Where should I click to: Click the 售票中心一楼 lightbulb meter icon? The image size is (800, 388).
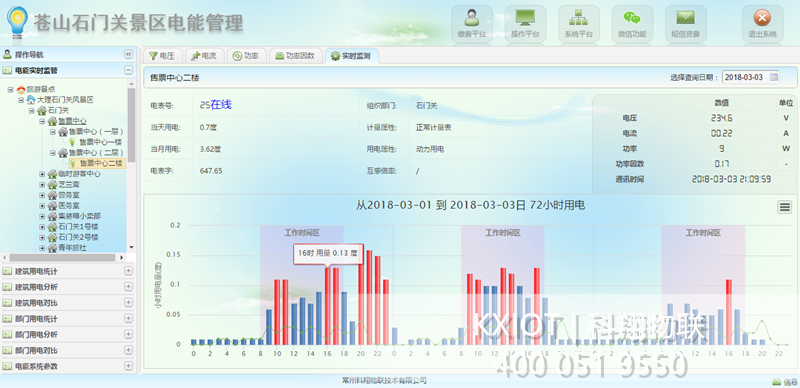[x=72, y=142]
